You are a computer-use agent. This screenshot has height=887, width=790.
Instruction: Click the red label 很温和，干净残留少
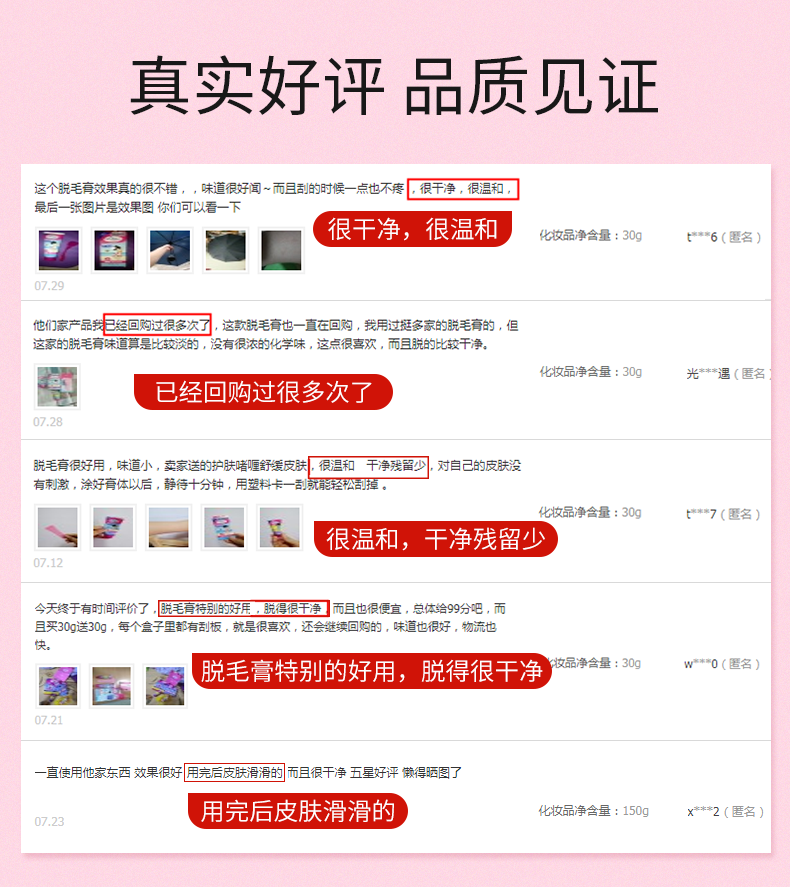click(x=435, y=539)
